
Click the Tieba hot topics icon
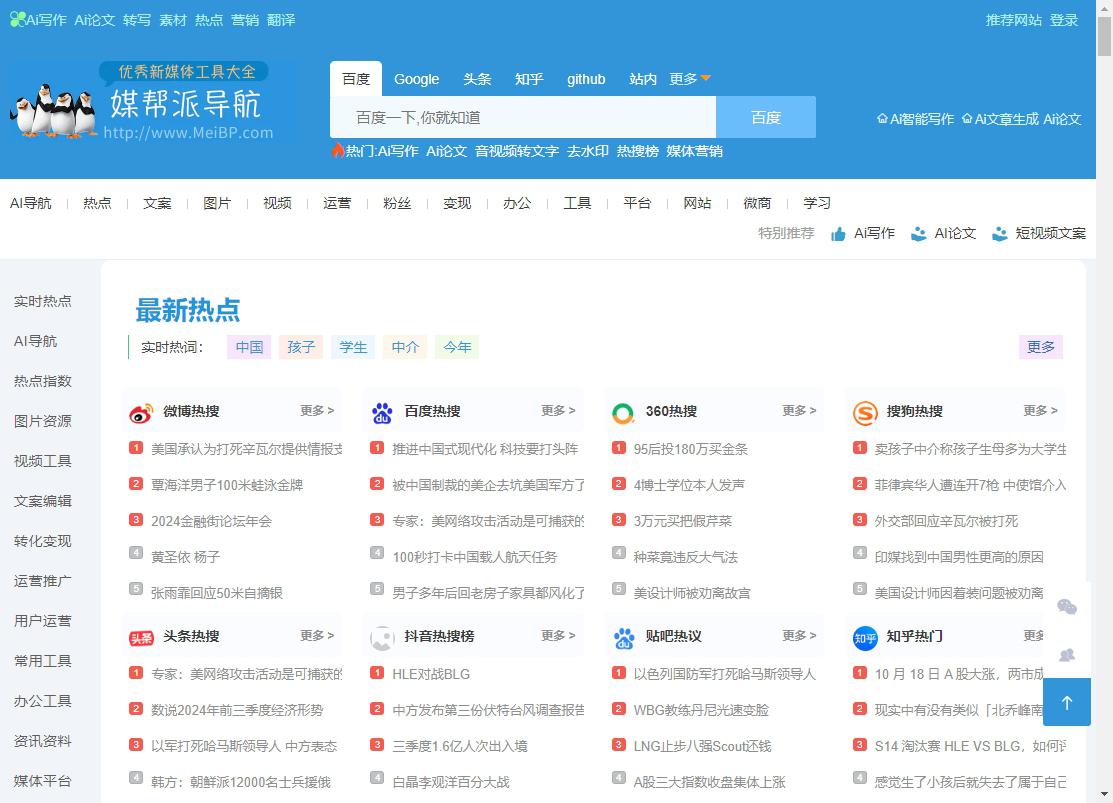tap(623, 638)
